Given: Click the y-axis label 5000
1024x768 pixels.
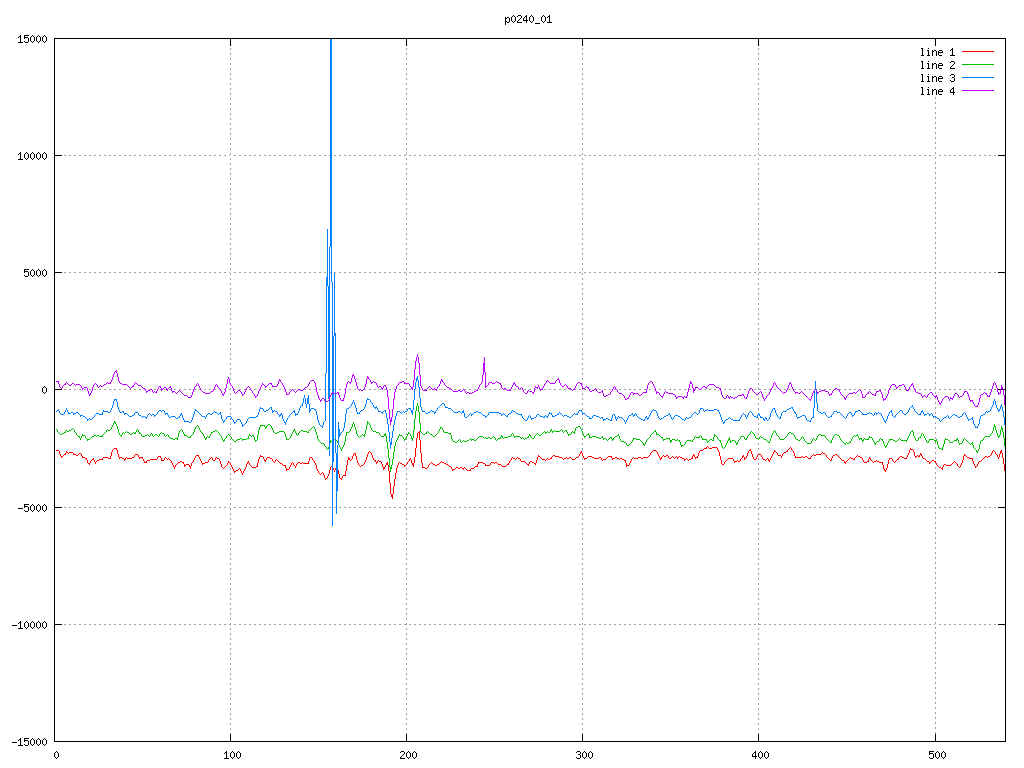Looking at the screenshot, I should (35, 273).
